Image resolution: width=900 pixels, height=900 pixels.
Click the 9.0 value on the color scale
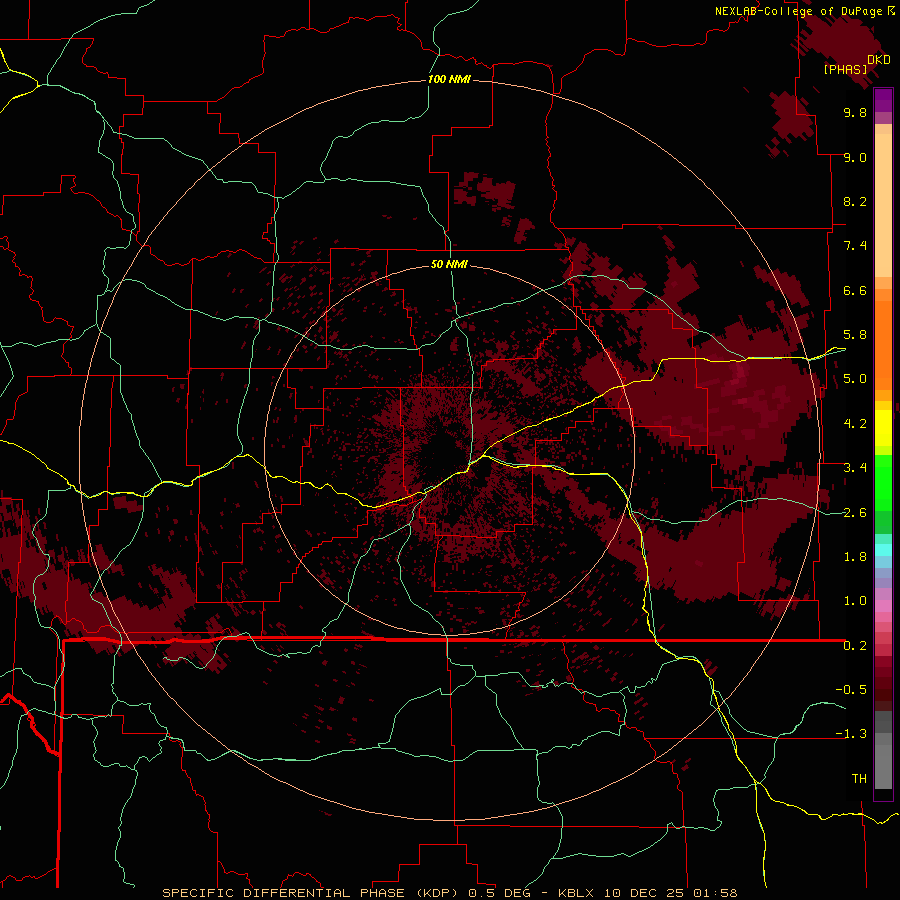855,157
